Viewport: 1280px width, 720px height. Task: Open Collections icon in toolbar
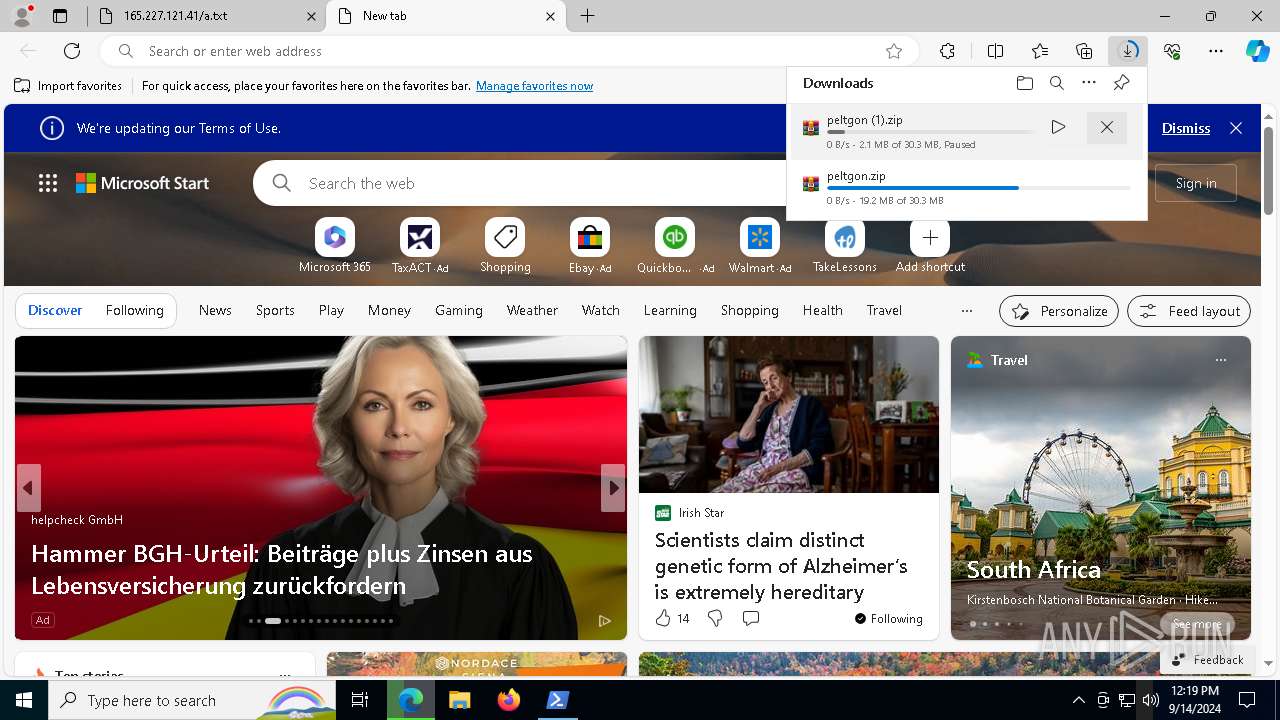click(x=1084, y=51)
